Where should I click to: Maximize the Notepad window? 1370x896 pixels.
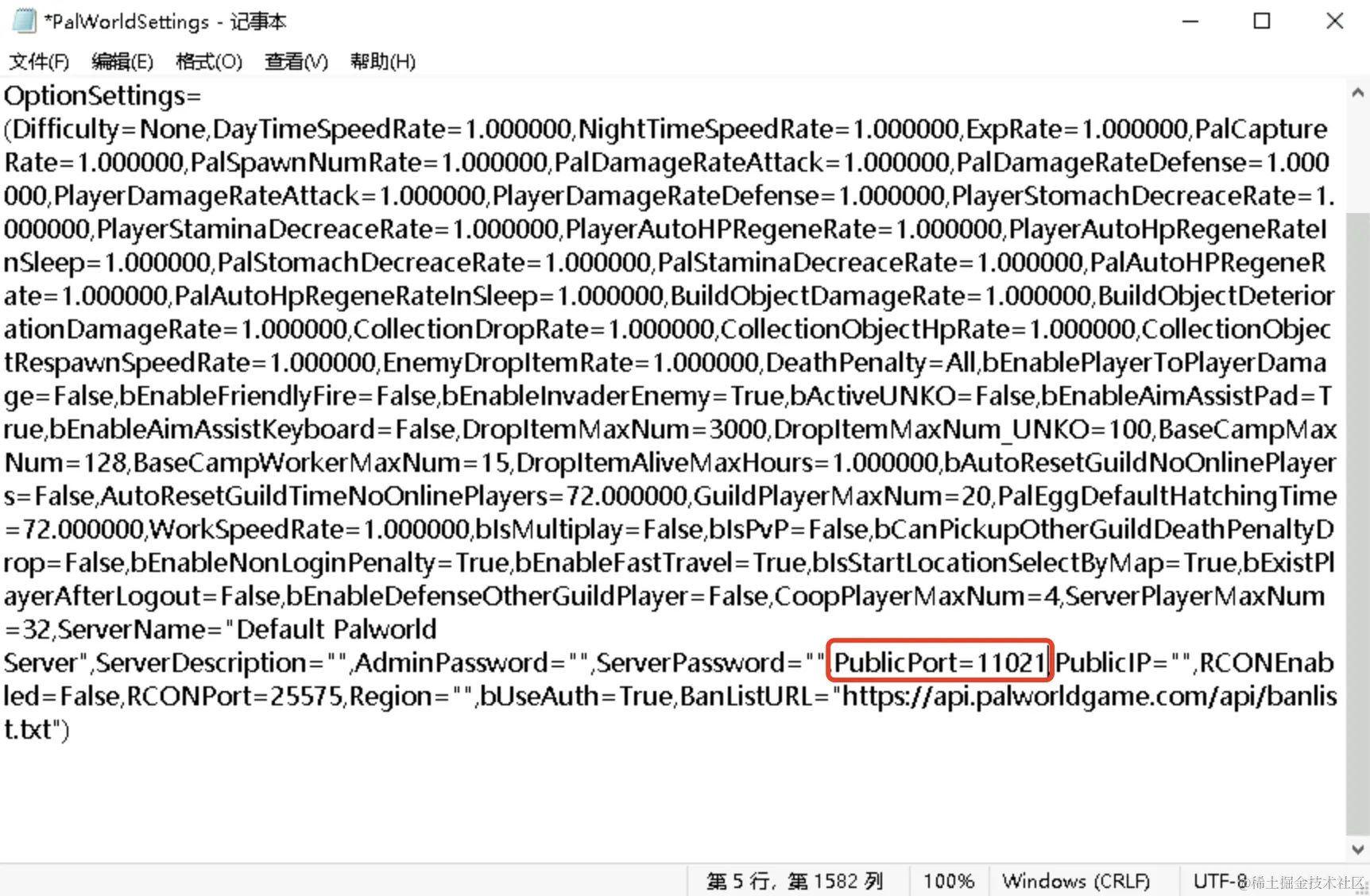click(1262, 21)
